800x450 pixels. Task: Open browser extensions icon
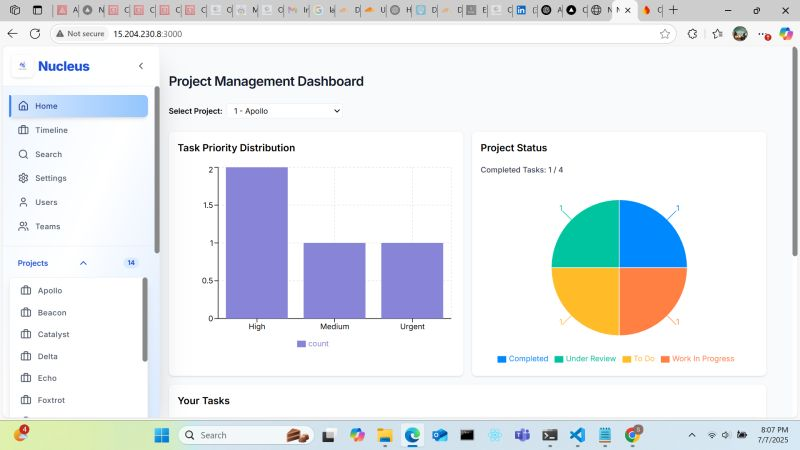[x=692, y=34]
